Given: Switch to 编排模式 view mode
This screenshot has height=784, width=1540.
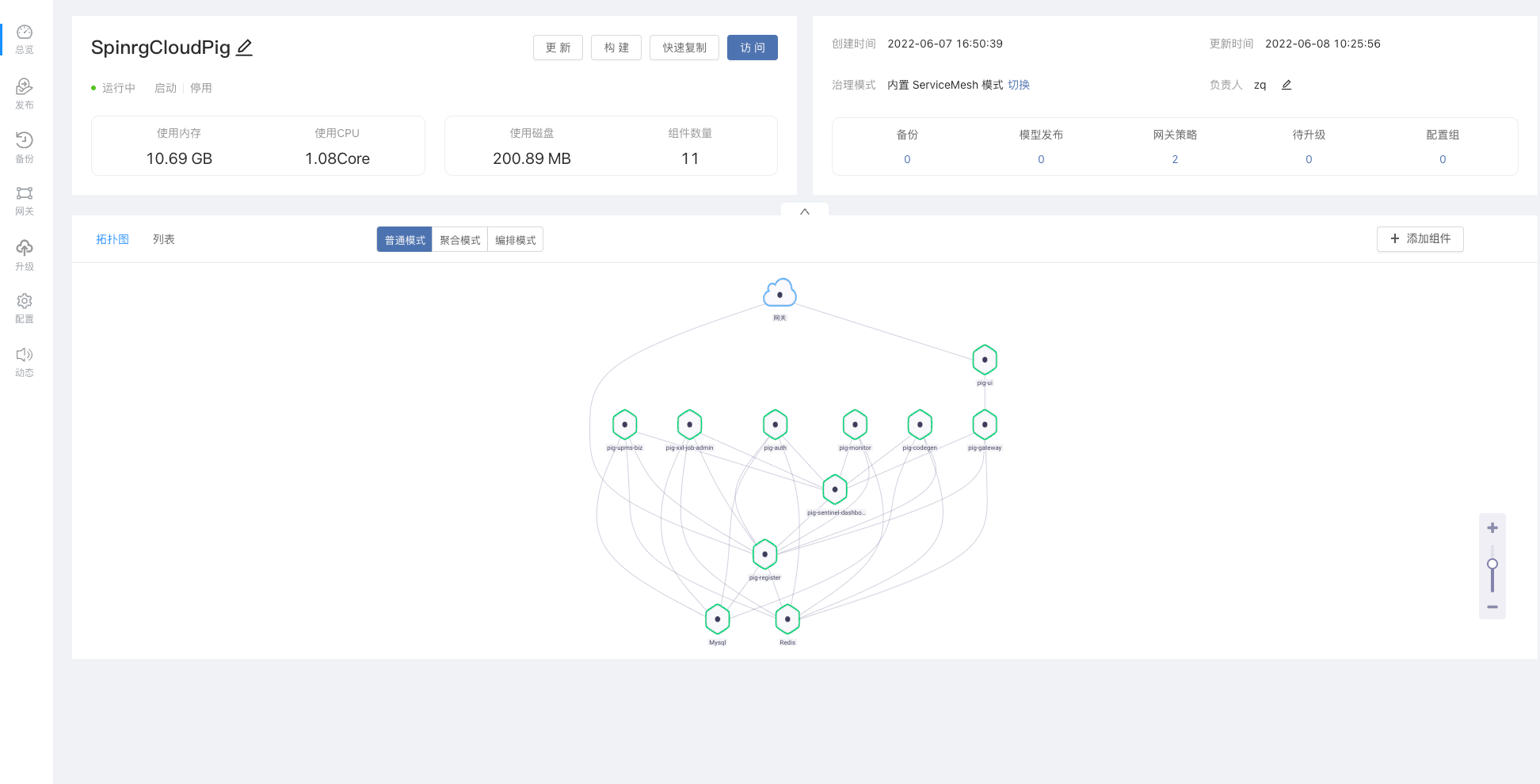Looking at the screenshot, I should [516, 240].
